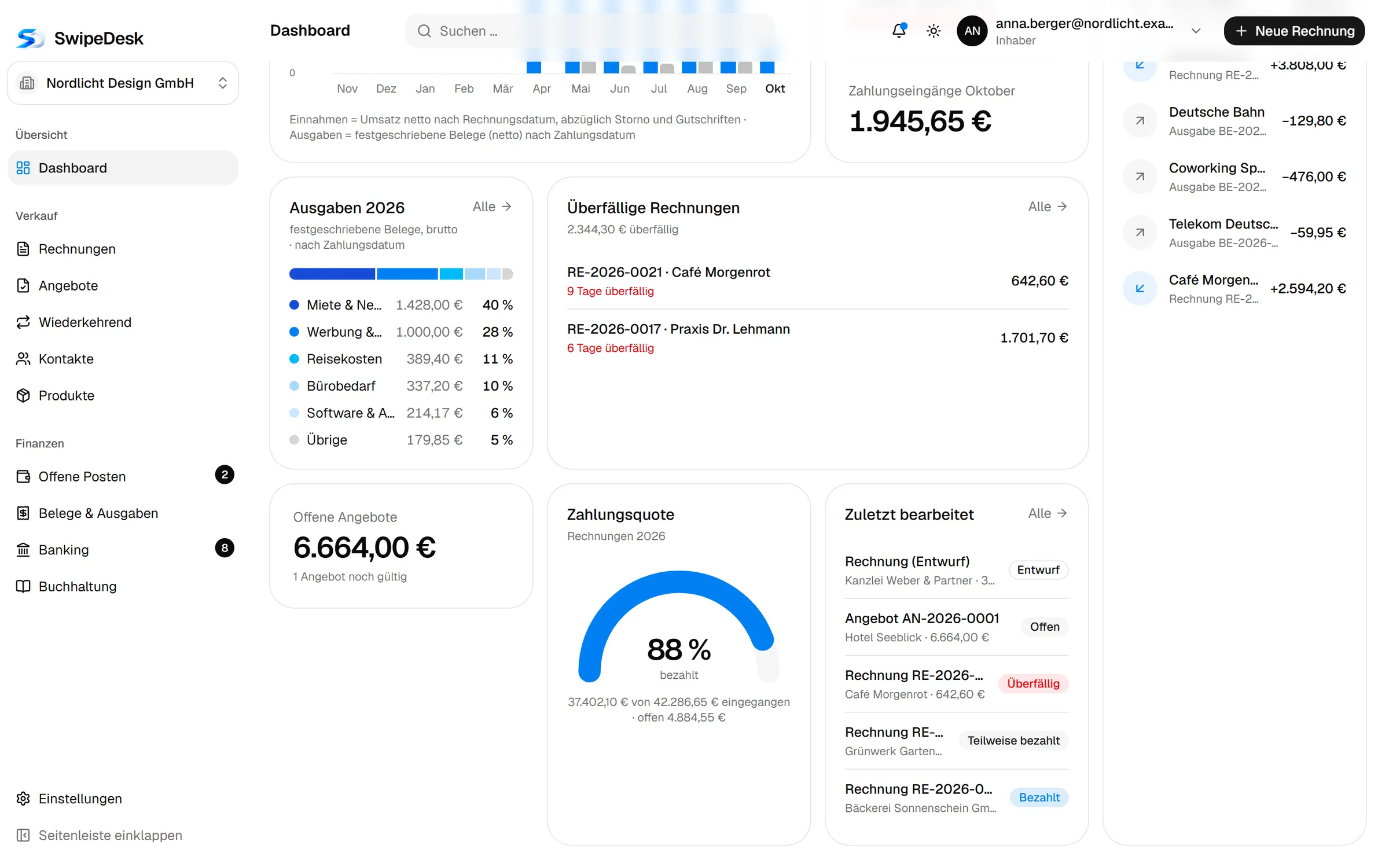Click the Neue Rechnung button
Image resolution: width=1389 pixels, height=868 pixels.
tap(1294, 31)
